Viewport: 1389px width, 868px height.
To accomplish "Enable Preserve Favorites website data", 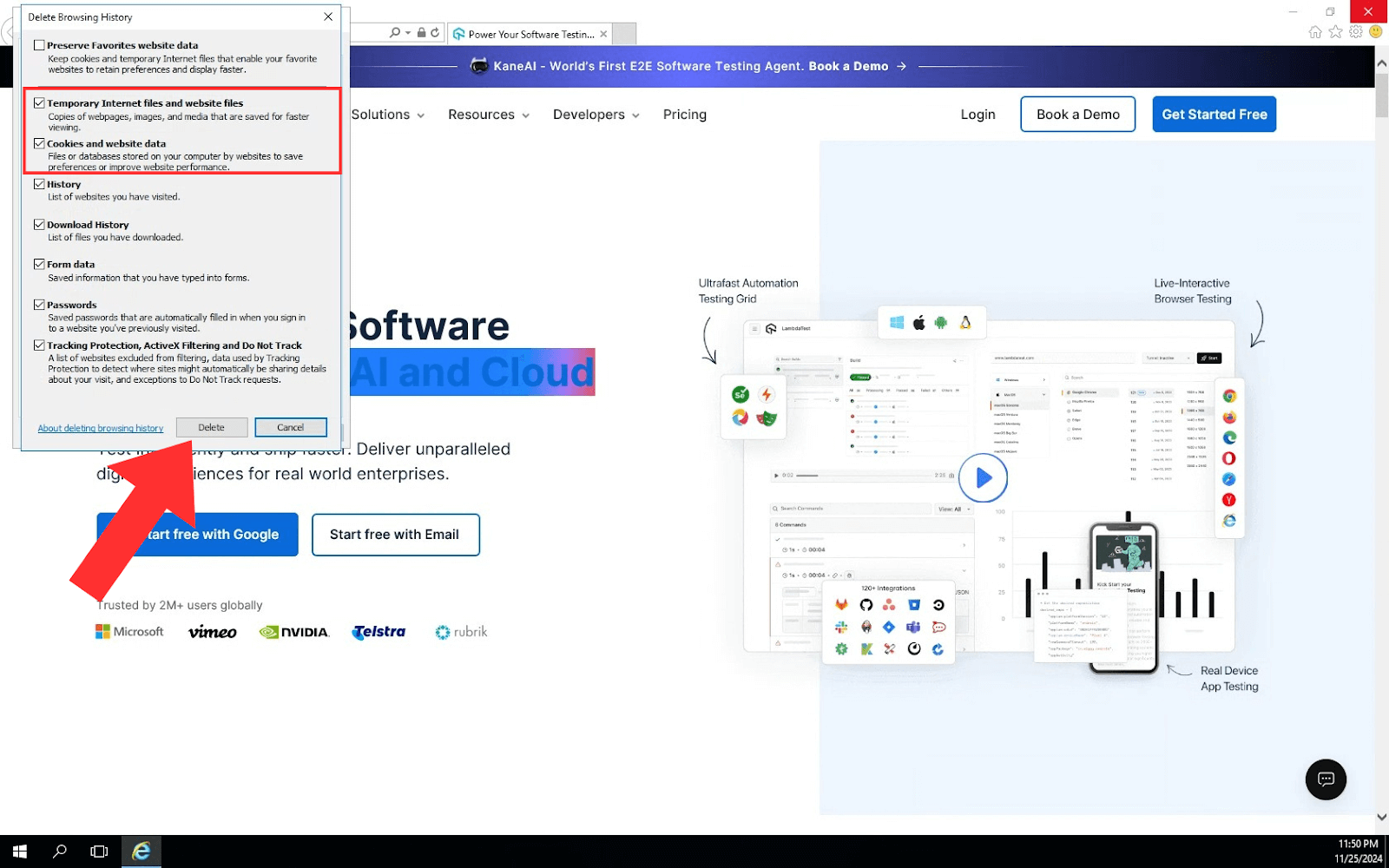I will coord(39,44).
